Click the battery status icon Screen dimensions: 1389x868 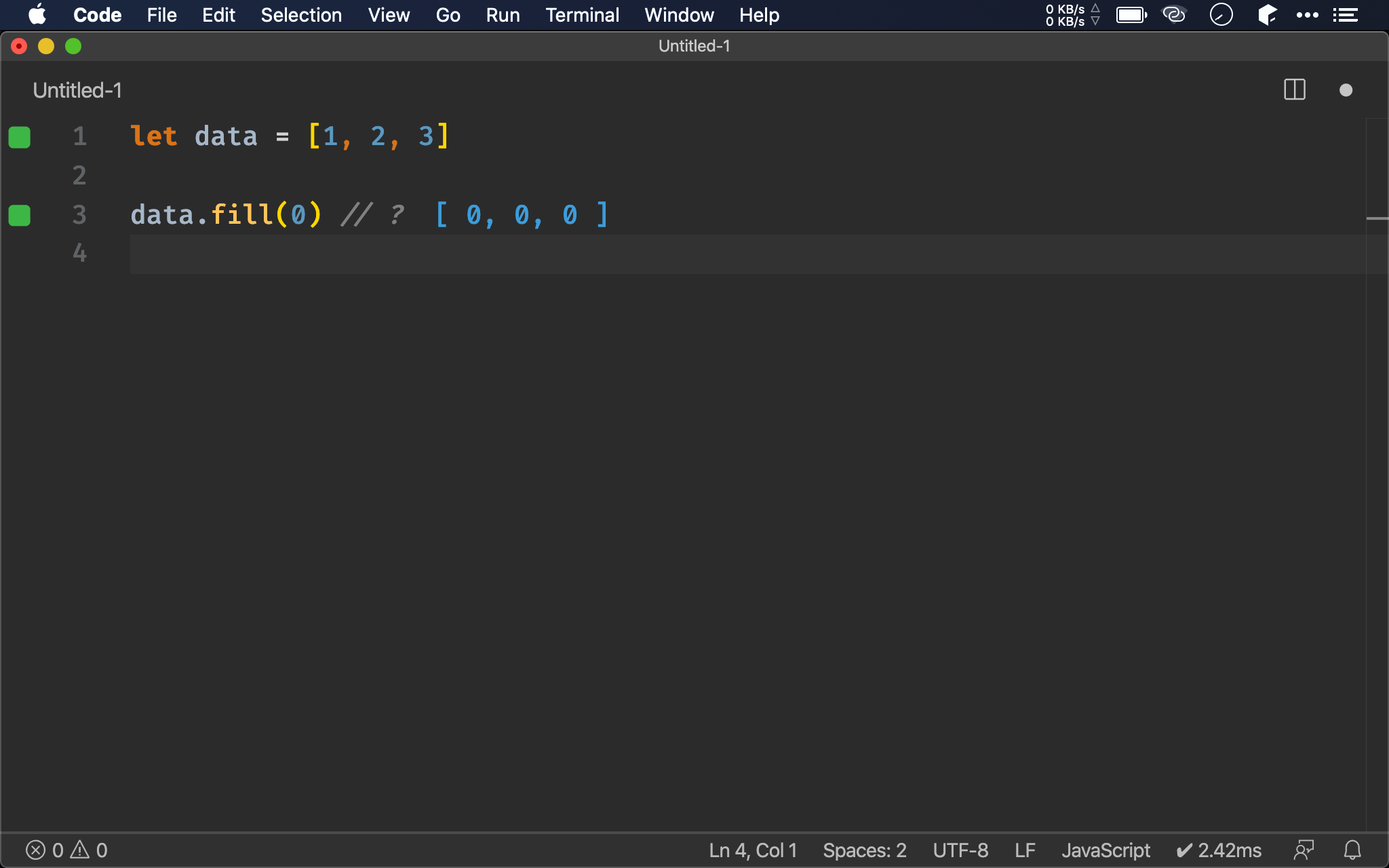1132,14
